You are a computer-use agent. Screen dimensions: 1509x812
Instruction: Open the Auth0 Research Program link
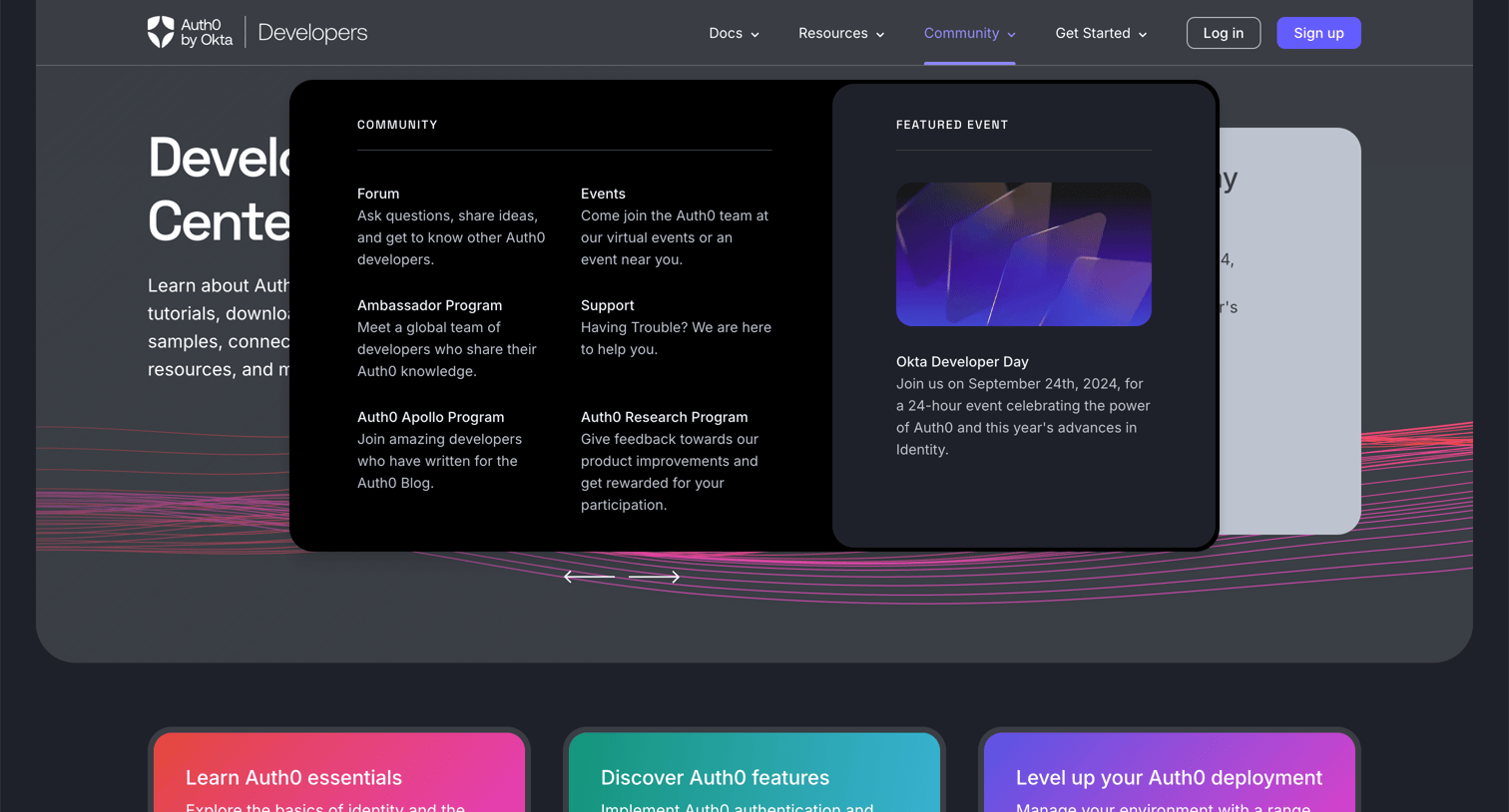tap(664, 417)
